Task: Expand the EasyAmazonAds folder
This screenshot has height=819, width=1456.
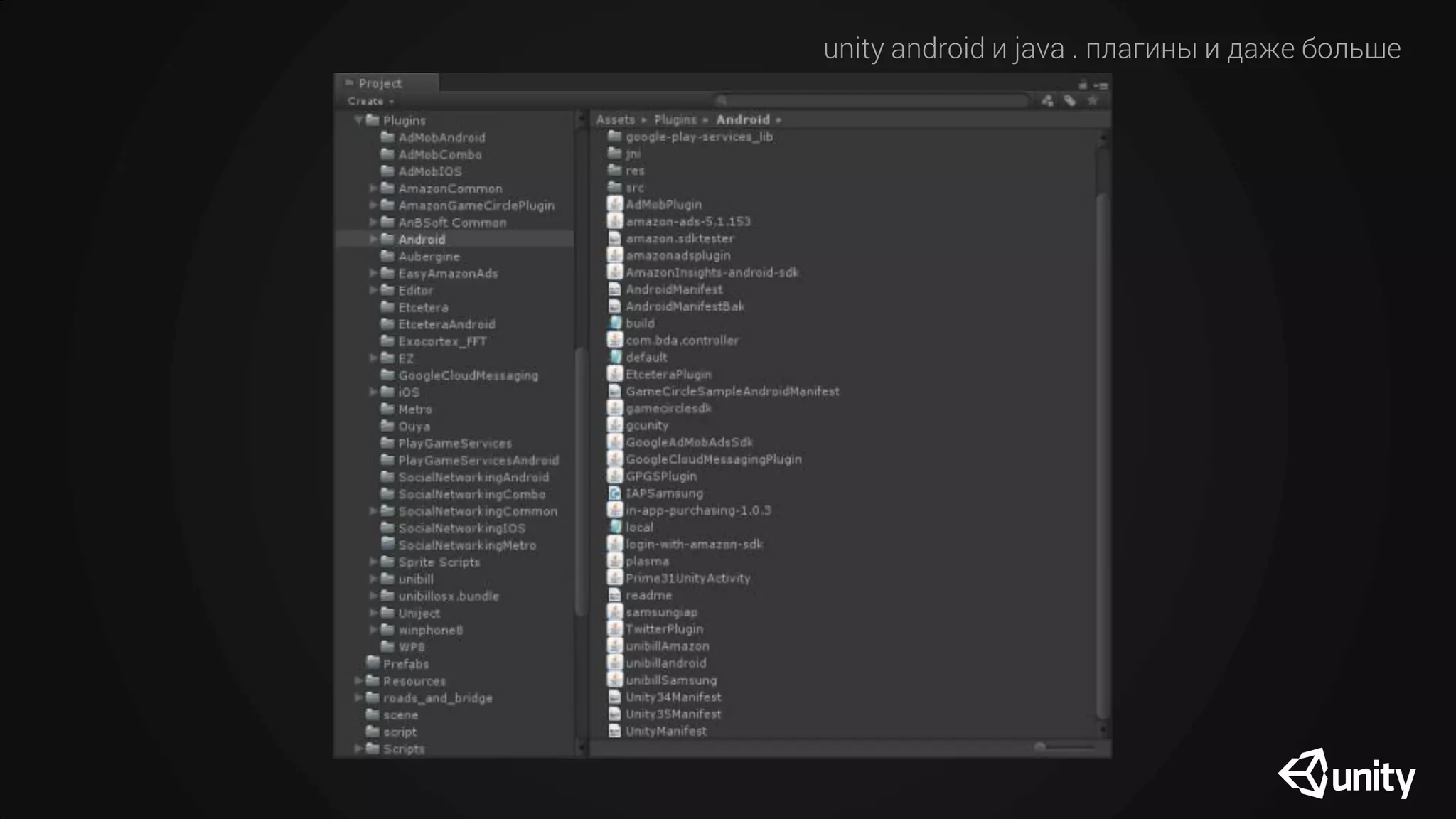Action: click(373, 273)
